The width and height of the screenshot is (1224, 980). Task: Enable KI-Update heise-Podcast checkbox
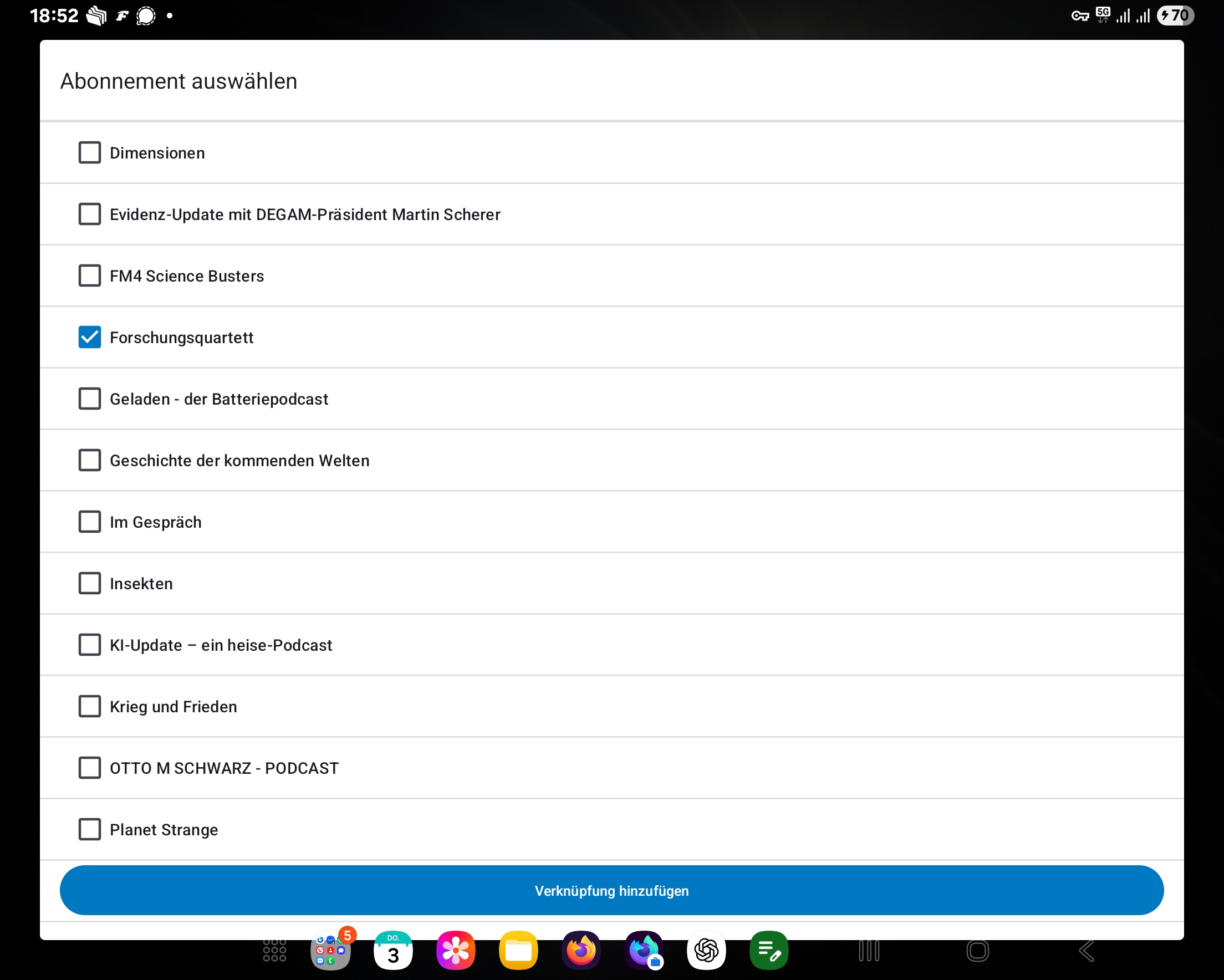(x=90, y=645)
